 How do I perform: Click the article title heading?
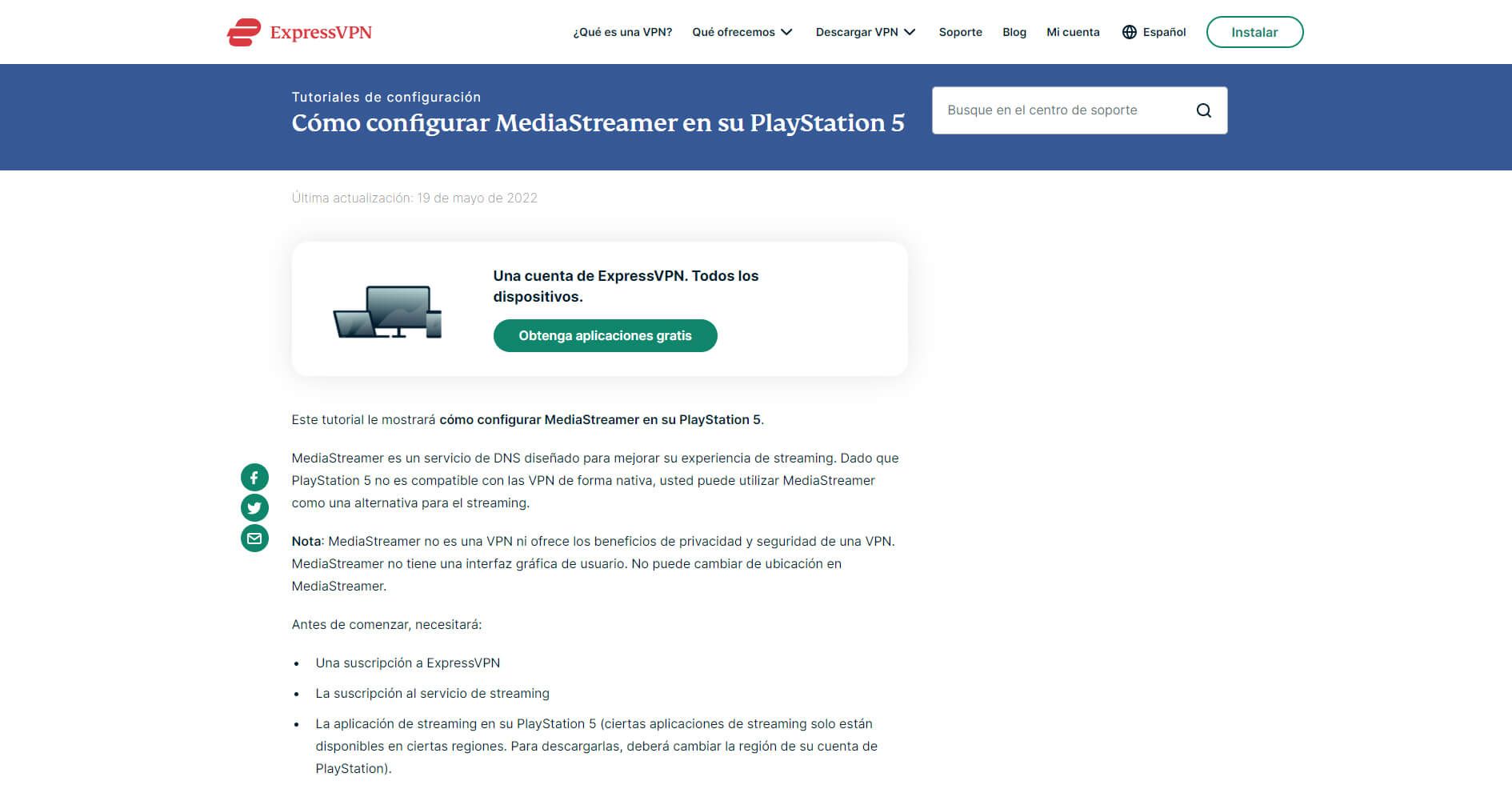point(598,122)
